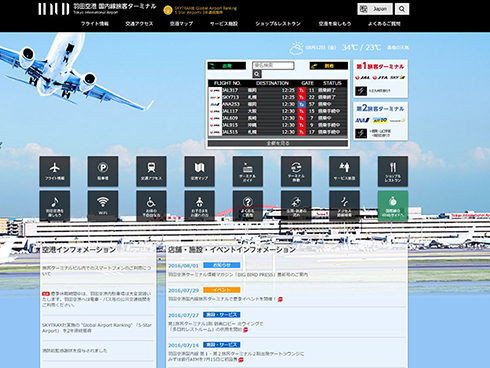Click the flight board search magnifier
The height and width of the screenshot is (368, 490).
click(x=257, y=74)
